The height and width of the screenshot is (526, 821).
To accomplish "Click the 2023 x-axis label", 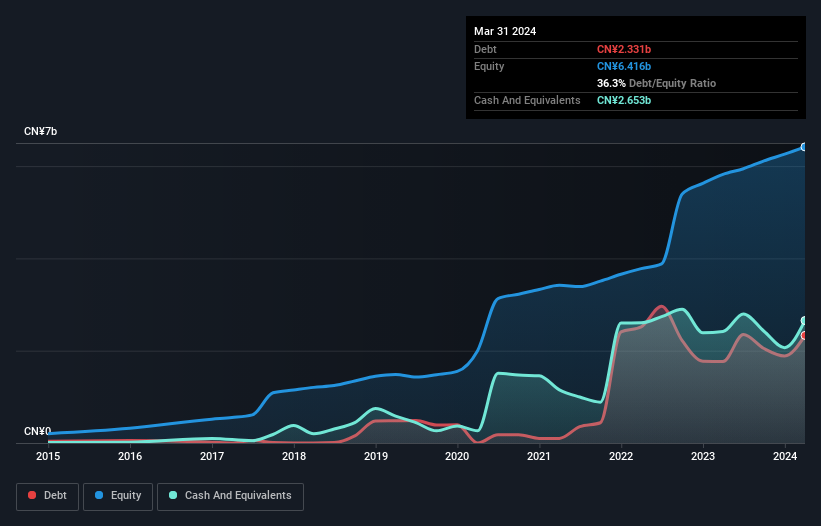I will coord(703,456).
